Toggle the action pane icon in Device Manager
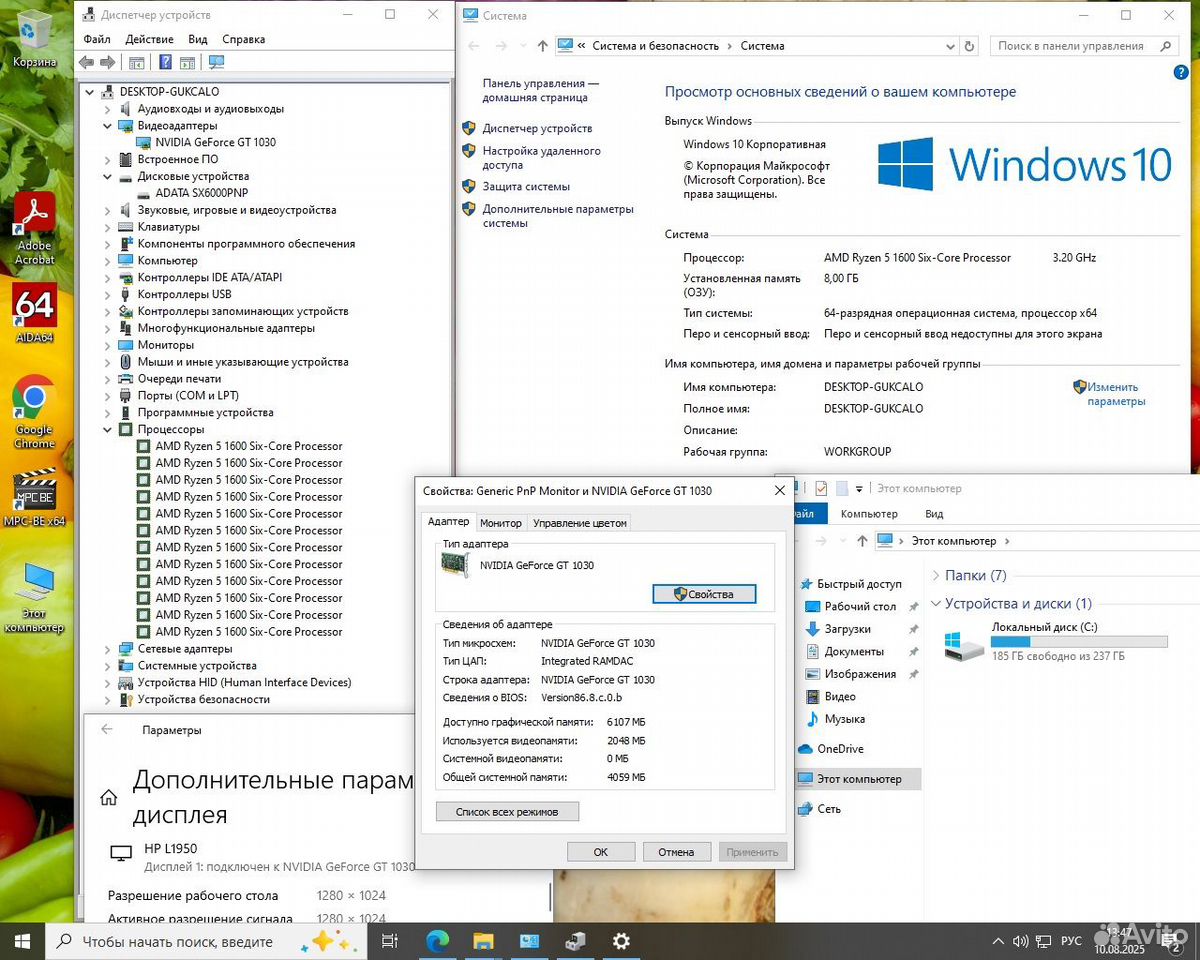 187,62
